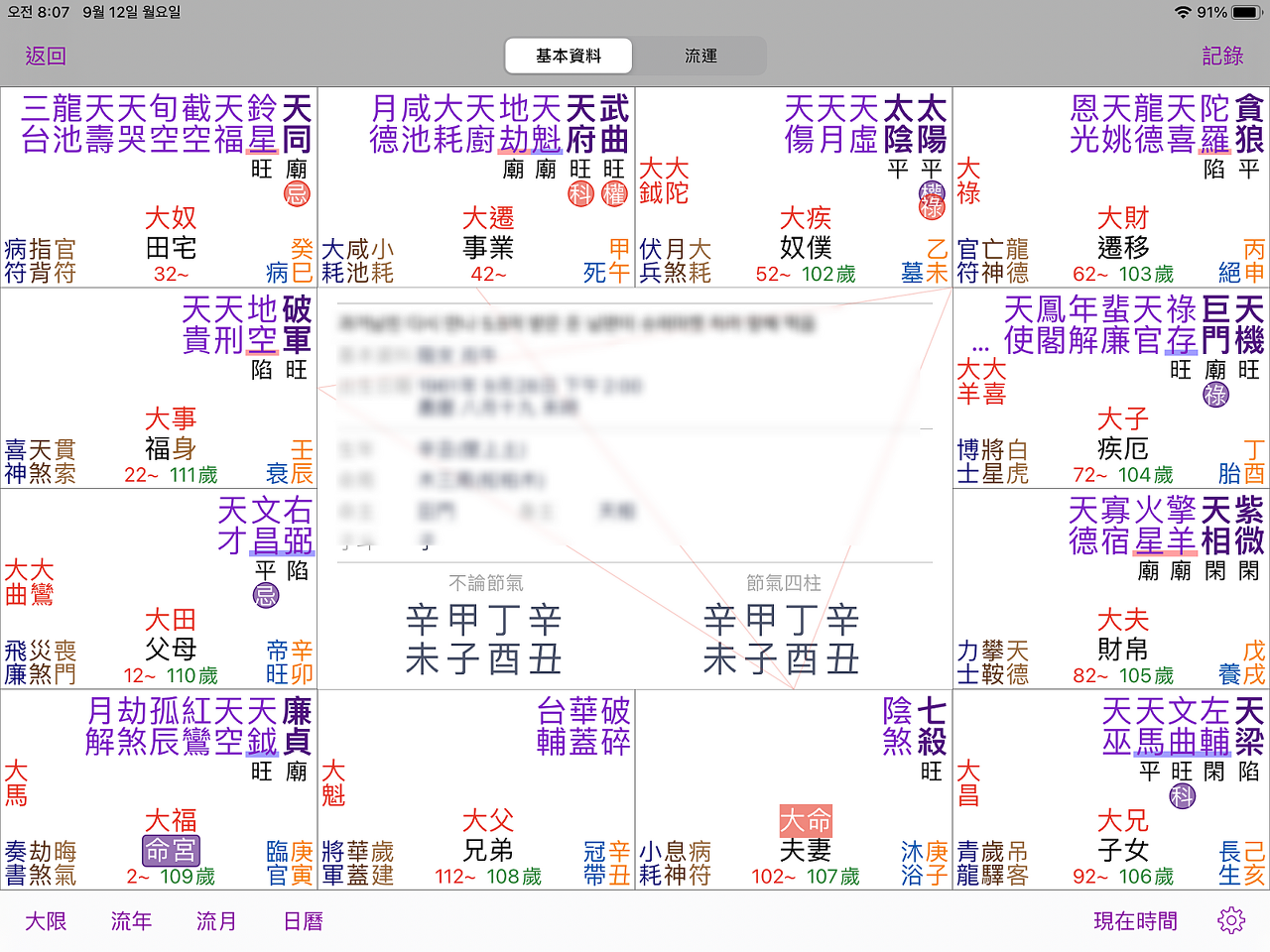The height and width of the screenshot is (952, 1270).
Task: Tap the 地空 star in the 福身 palace
Action: pos(263,324)
